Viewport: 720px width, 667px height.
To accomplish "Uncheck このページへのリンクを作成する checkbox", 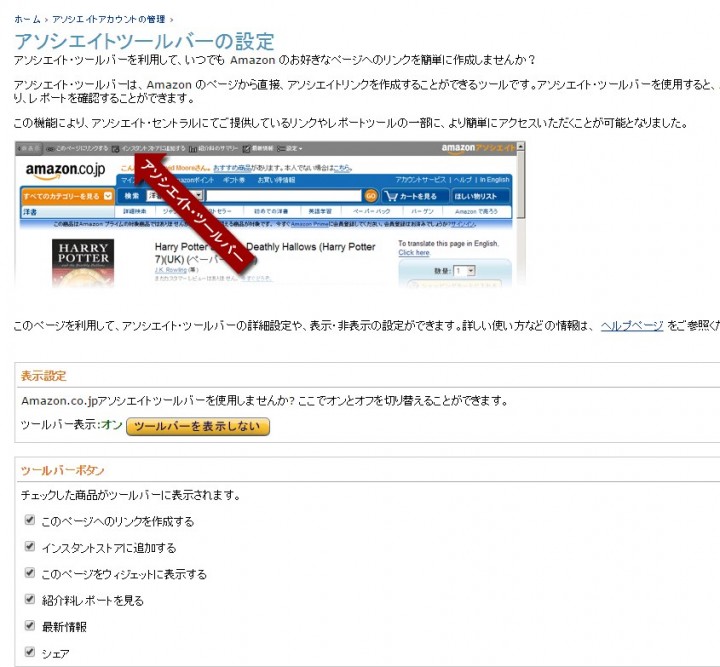I will pos(30,520).
